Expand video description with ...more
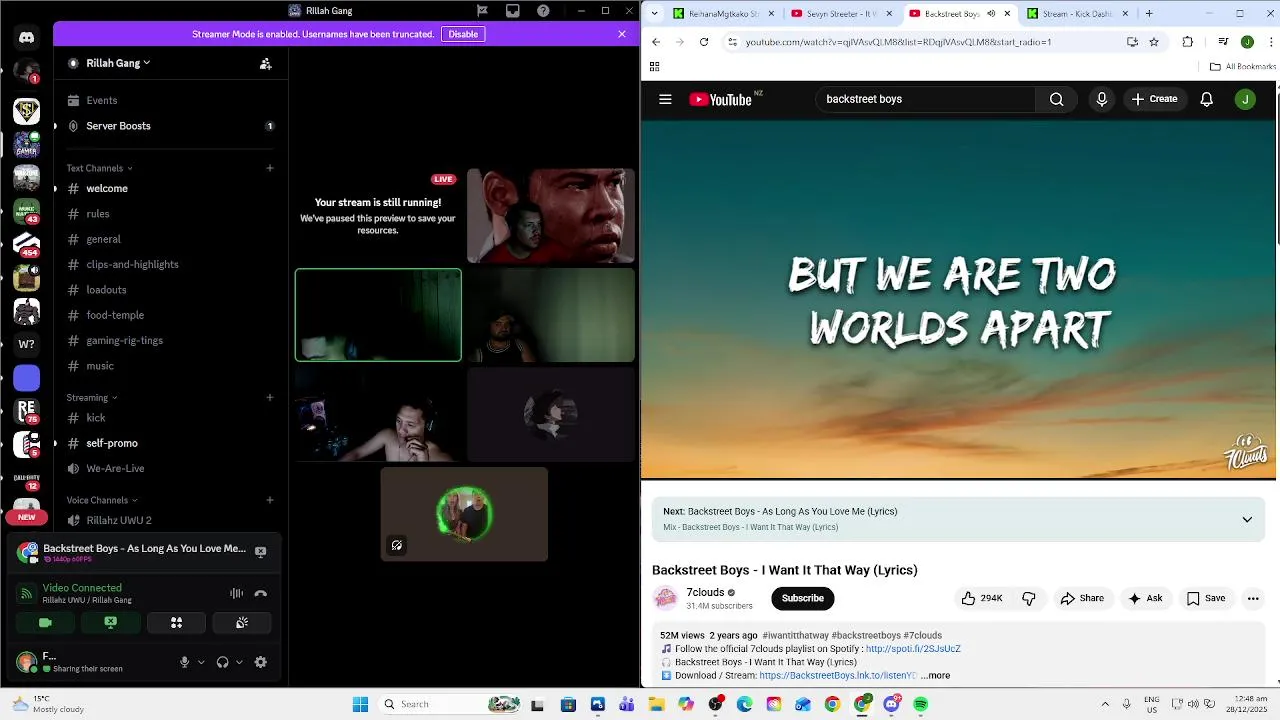This screenshot has width=1280, height=720. click(936, 675)
